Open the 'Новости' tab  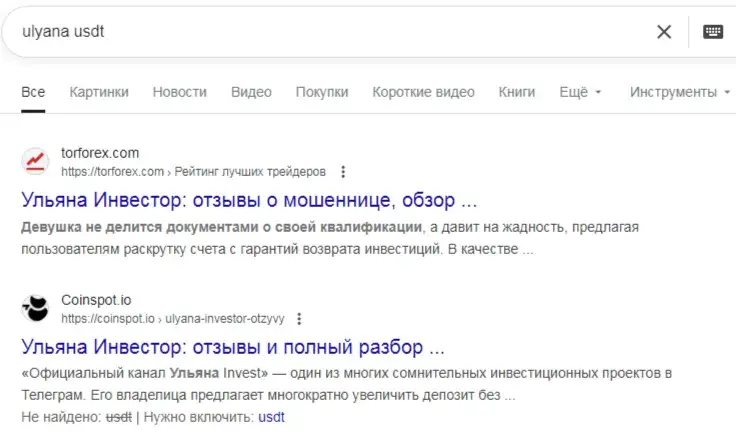180,92
